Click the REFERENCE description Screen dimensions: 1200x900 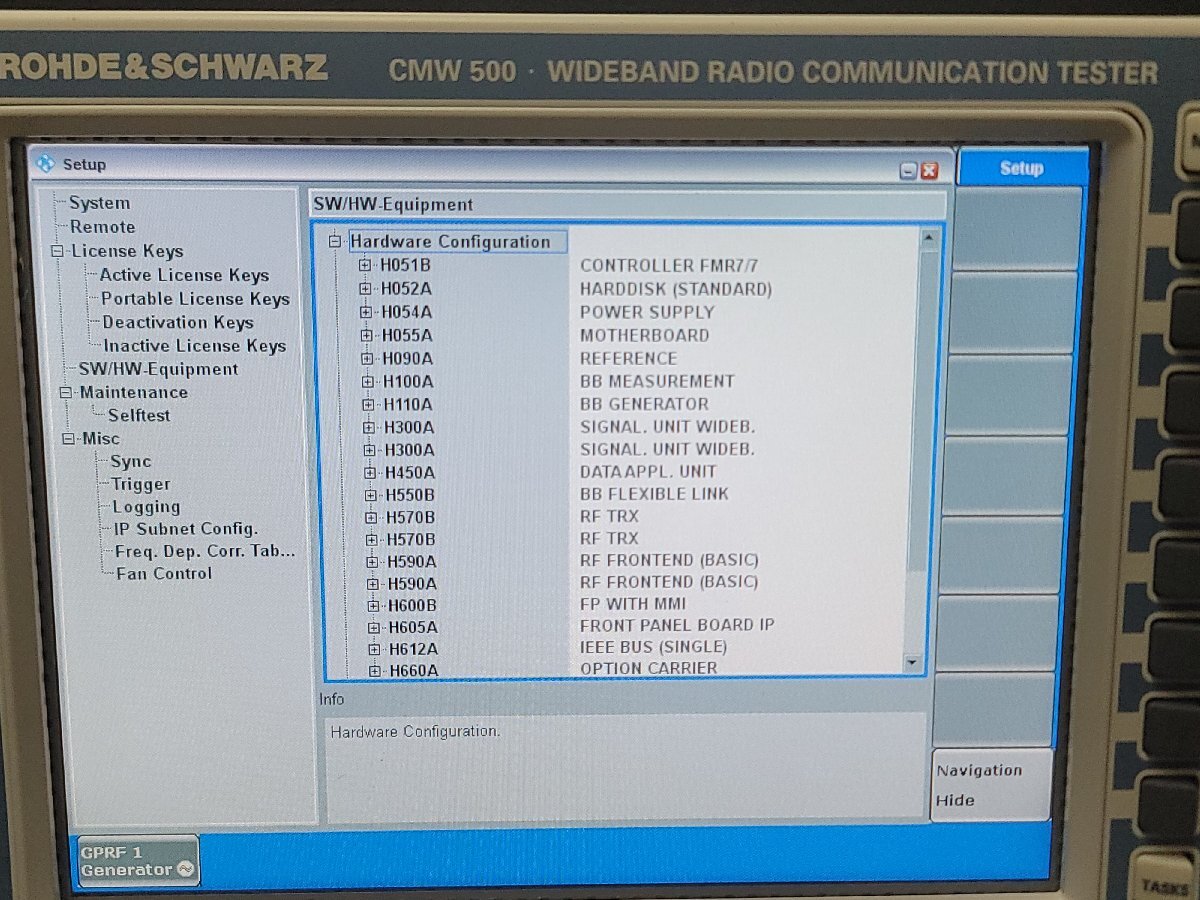tap(628, 358)
